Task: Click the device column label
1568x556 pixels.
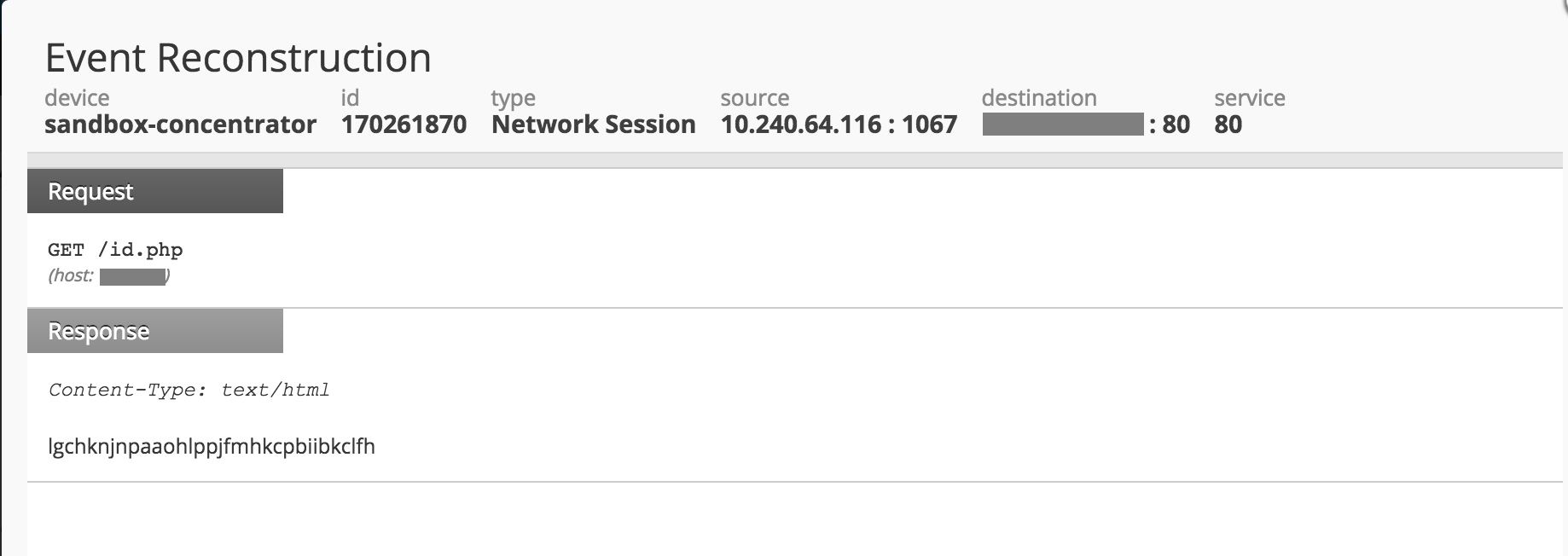Action: click(x=77, y=98)
